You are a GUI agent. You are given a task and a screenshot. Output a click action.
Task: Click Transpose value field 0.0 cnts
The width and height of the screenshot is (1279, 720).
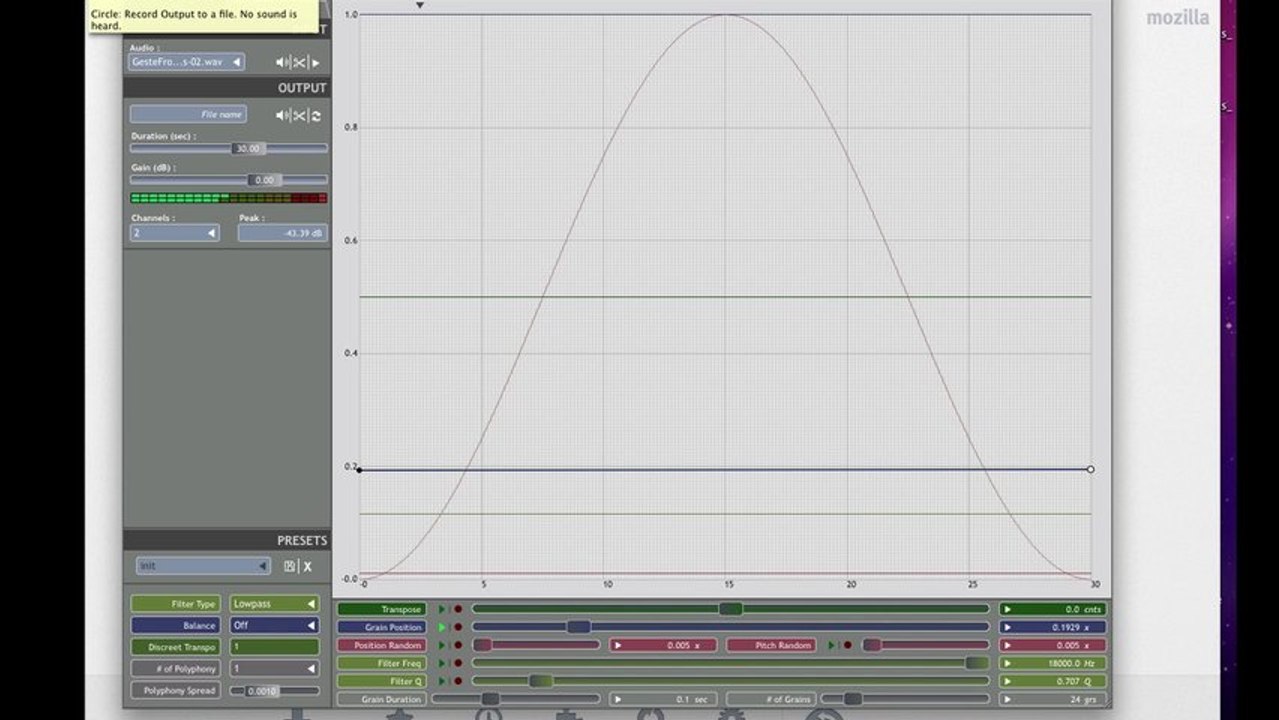pyautogui.click(x=1052, y=609)
